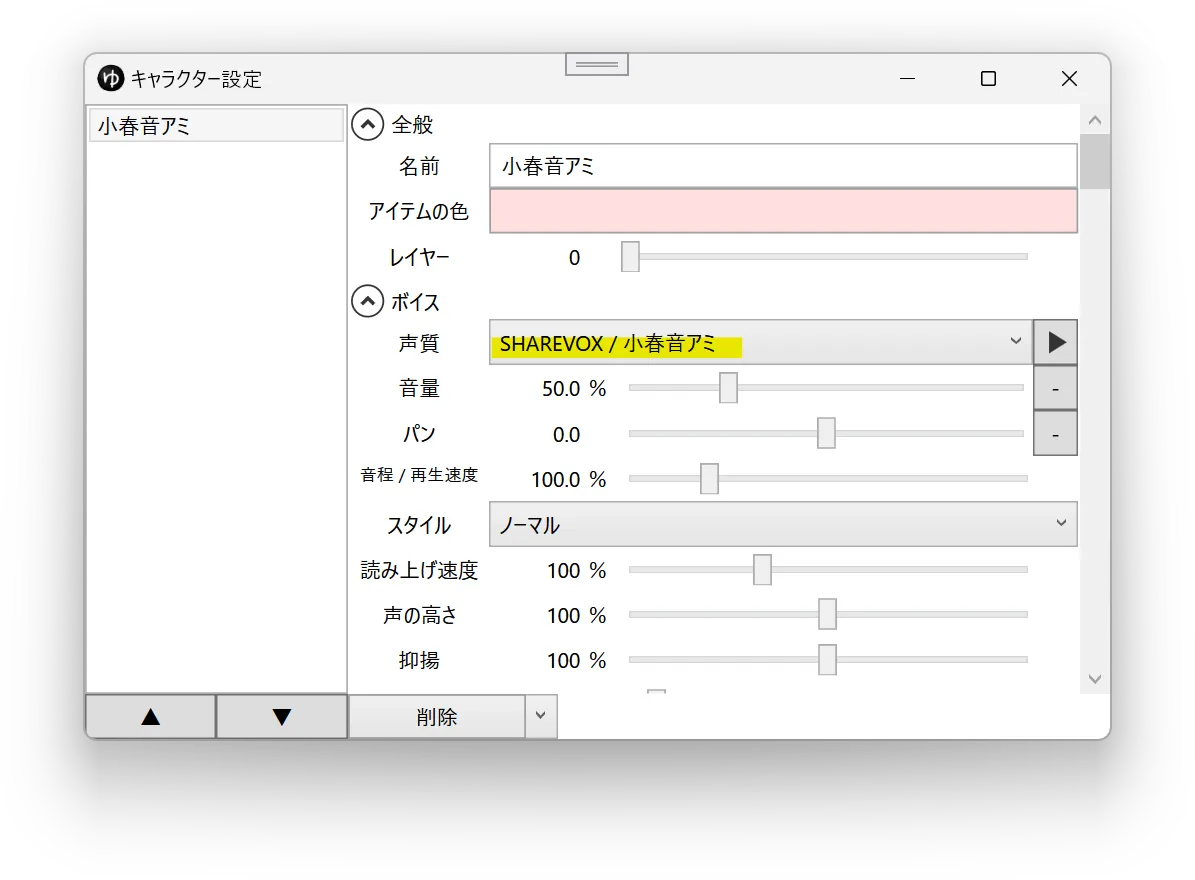Select 小春音アミ in the character list

point(216,126)
